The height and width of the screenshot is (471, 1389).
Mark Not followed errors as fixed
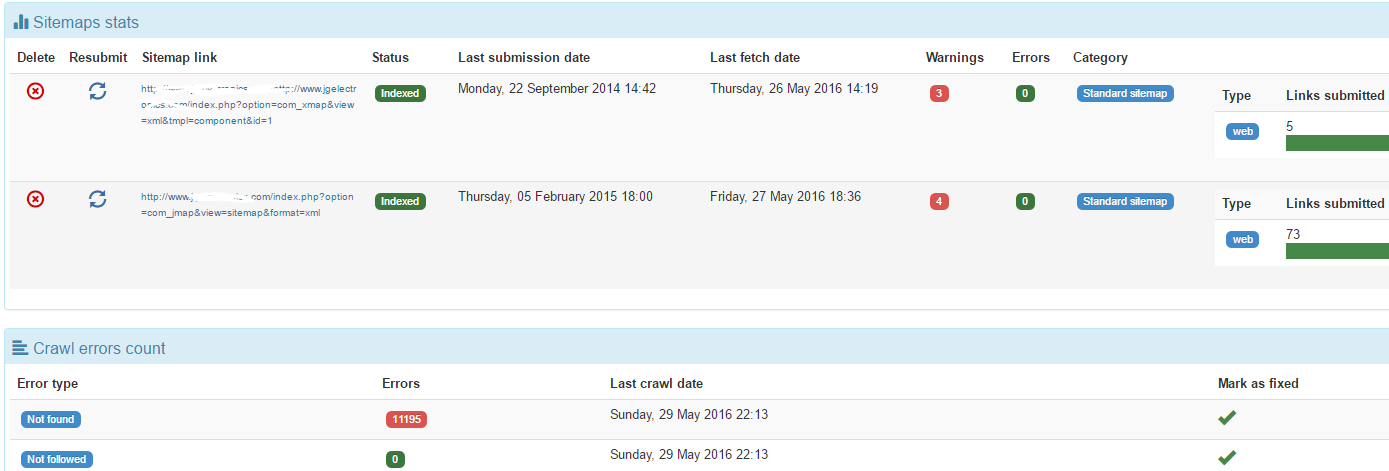pos(1227,458)
